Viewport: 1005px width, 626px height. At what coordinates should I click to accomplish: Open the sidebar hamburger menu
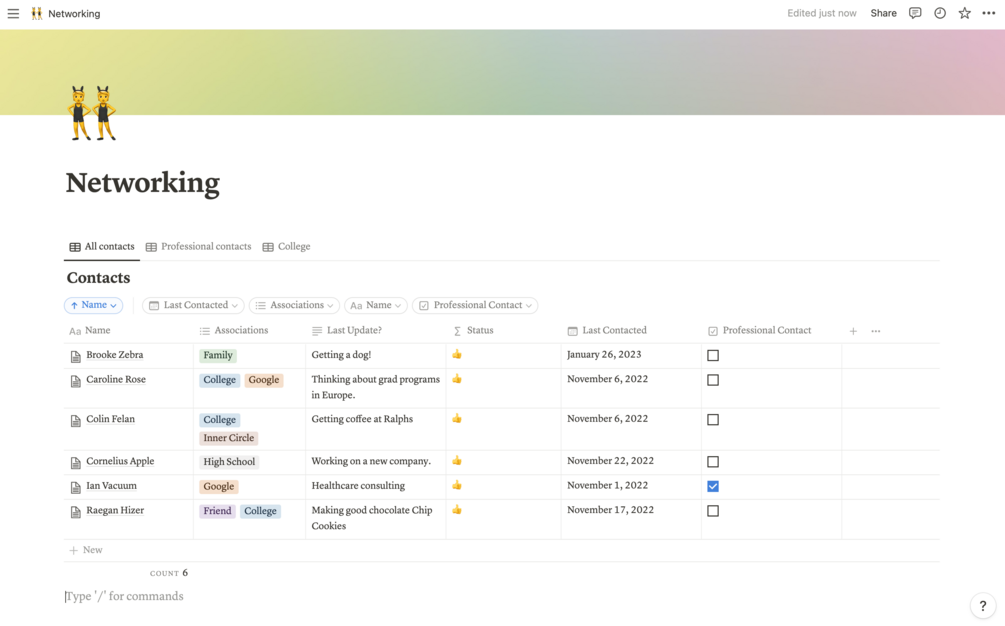tap(13, 14)
